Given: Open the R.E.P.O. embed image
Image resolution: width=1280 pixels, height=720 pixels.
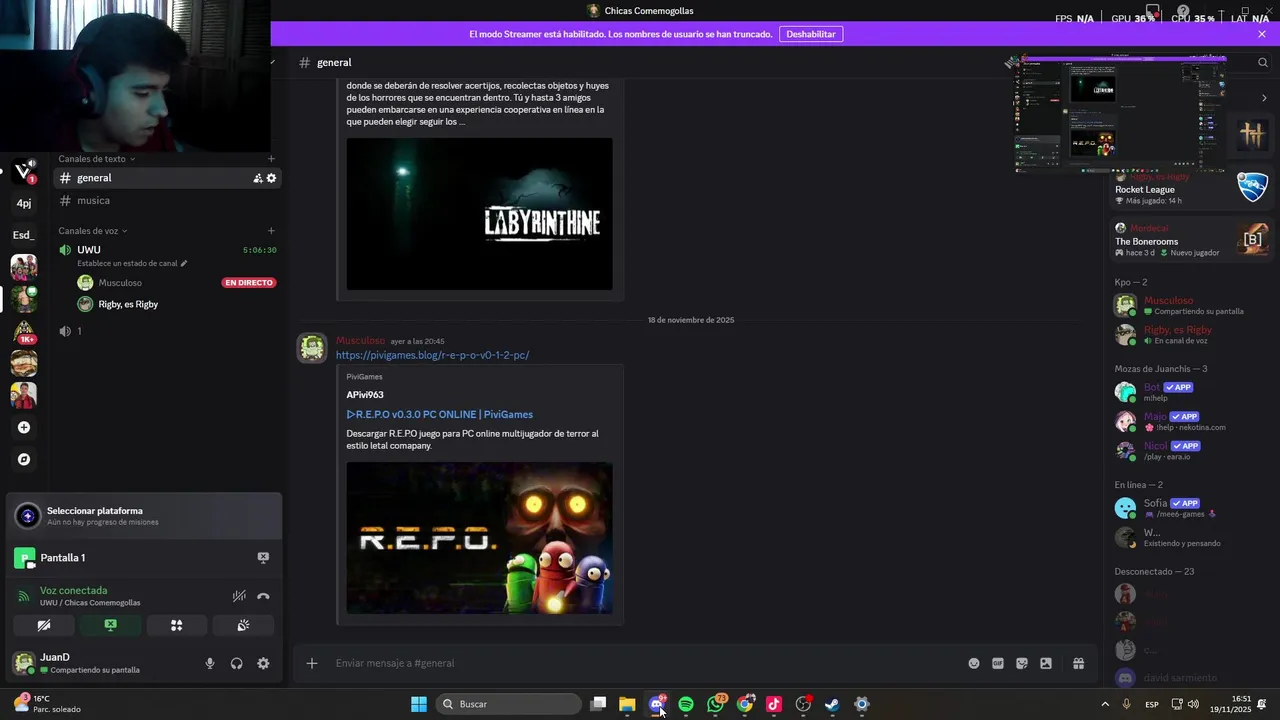Looking at the screenshot, I should [x=479, y=538].
